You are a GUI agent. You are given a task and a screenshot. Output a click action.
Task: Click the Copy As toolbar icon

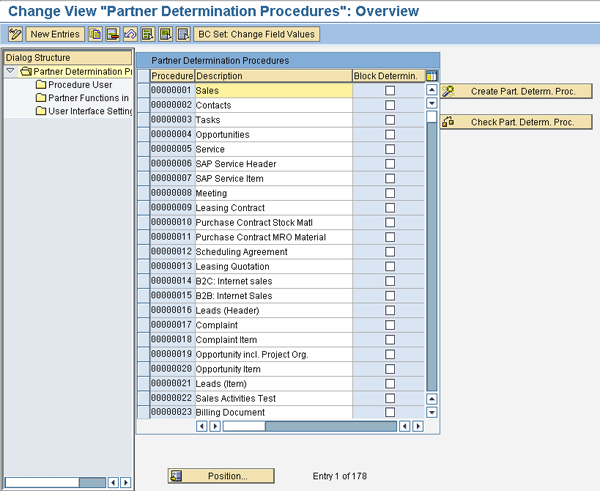pyautogui.click(x=95, y=34)
